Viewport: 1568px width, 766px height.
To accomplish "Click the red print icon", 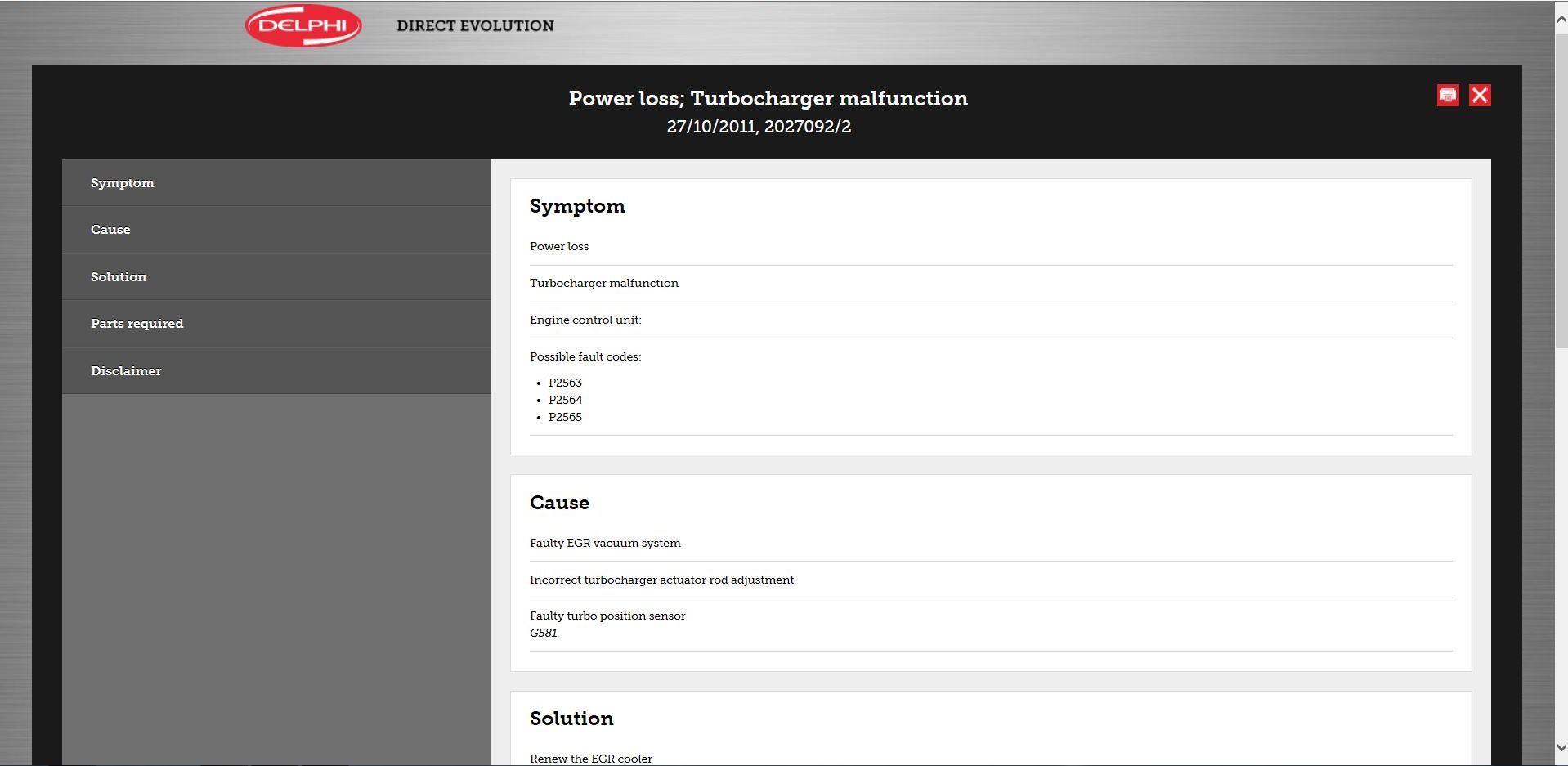I will (x=1448, y=96).
